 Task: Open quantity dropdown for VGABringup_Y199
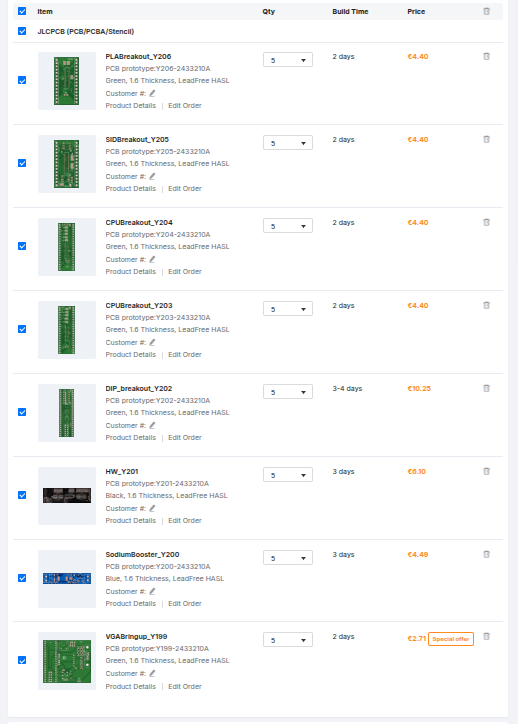(288, 640)
